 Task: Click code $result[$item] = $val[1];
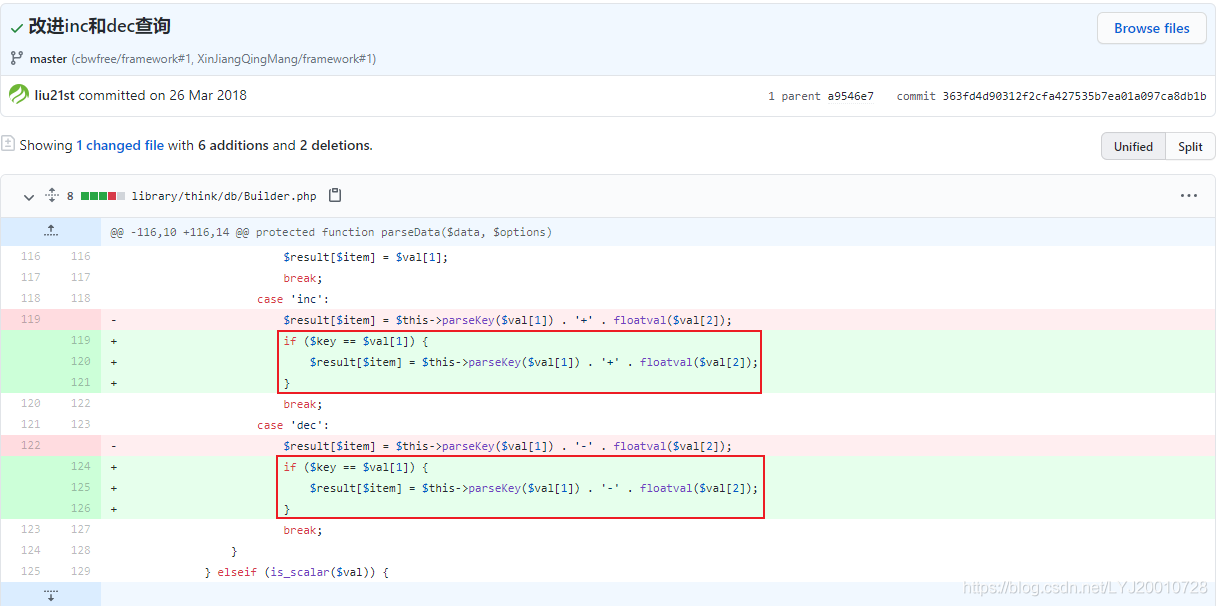tap(366, 257)
